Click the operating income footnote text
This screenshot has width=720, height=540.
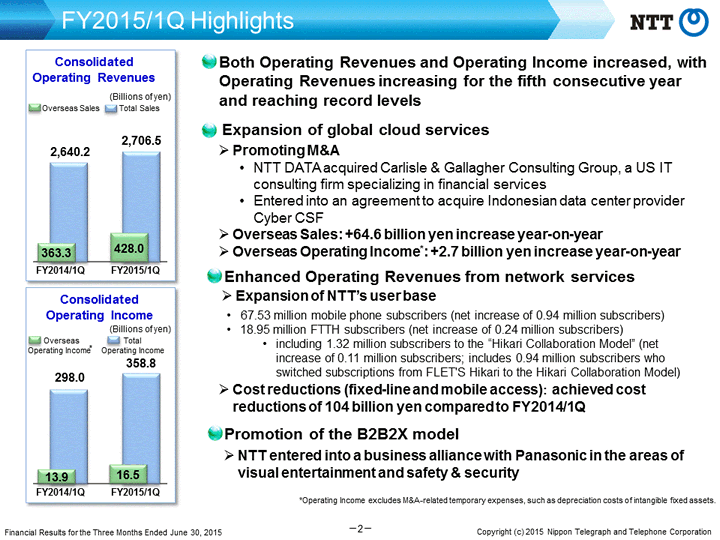(507, 500)
